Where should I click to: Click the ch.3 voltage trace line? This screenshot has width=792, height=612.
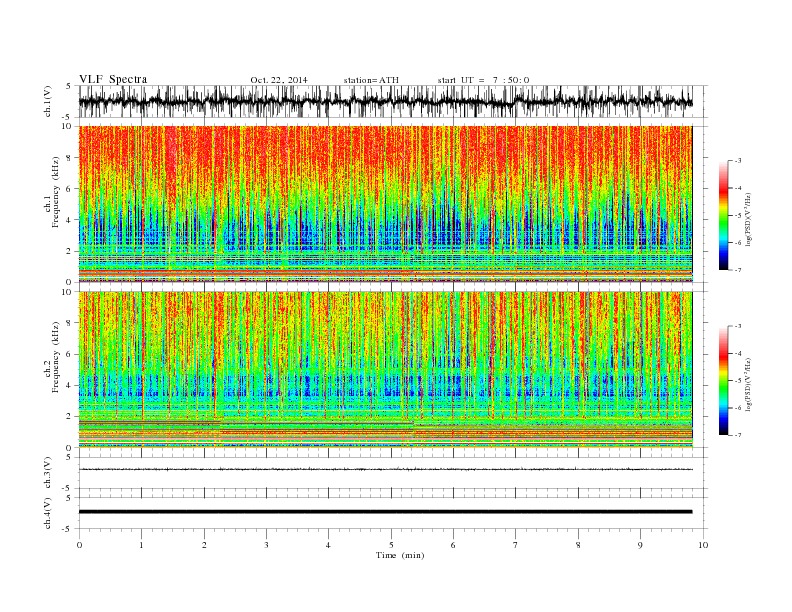click(x=385, y=470)
